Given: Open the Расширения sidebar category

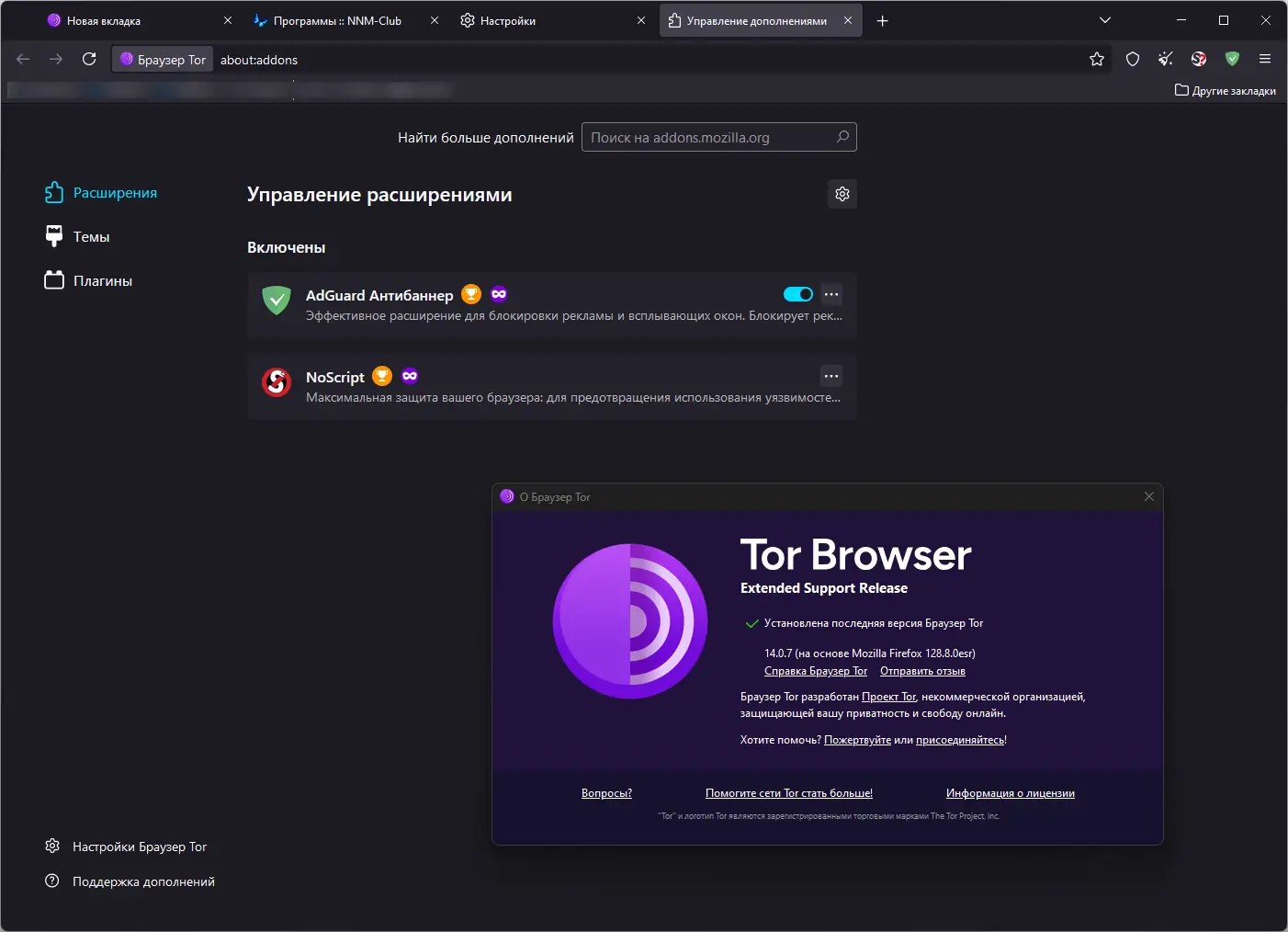Looking at the screenshot, I should tap(101, 193).
